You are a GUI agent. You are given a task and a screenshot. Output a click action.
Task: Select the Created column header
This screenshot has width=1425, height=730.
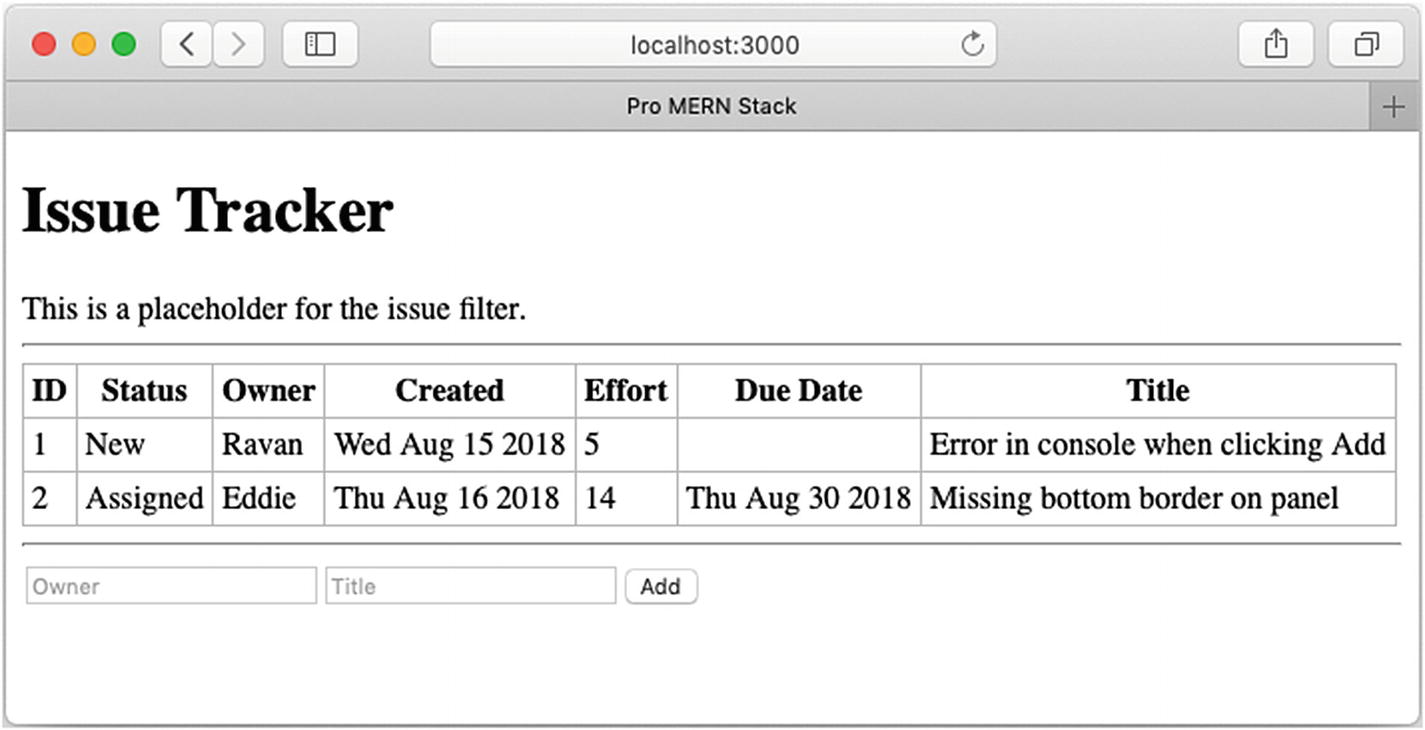click(449, 390)
